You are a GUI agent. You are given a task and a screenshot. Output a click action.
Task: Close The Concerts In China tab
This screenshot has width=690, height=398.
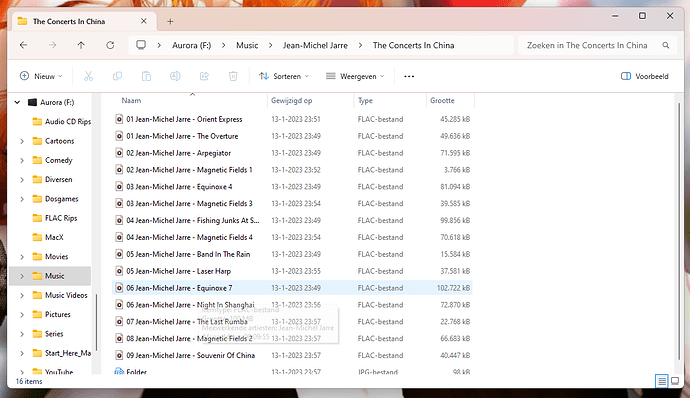(143, 21)
